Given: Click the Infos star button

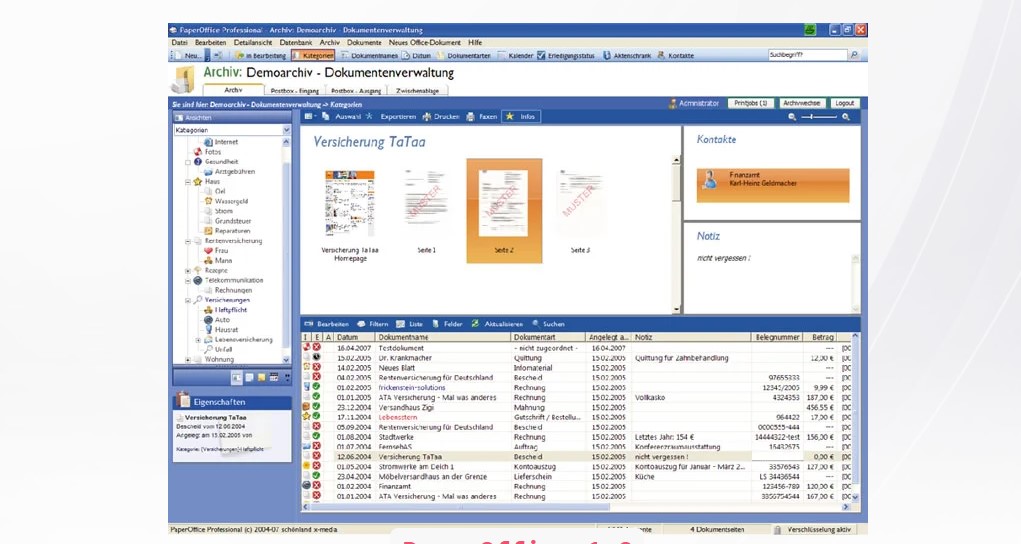Looking at the screenshot, I should 520,117.
